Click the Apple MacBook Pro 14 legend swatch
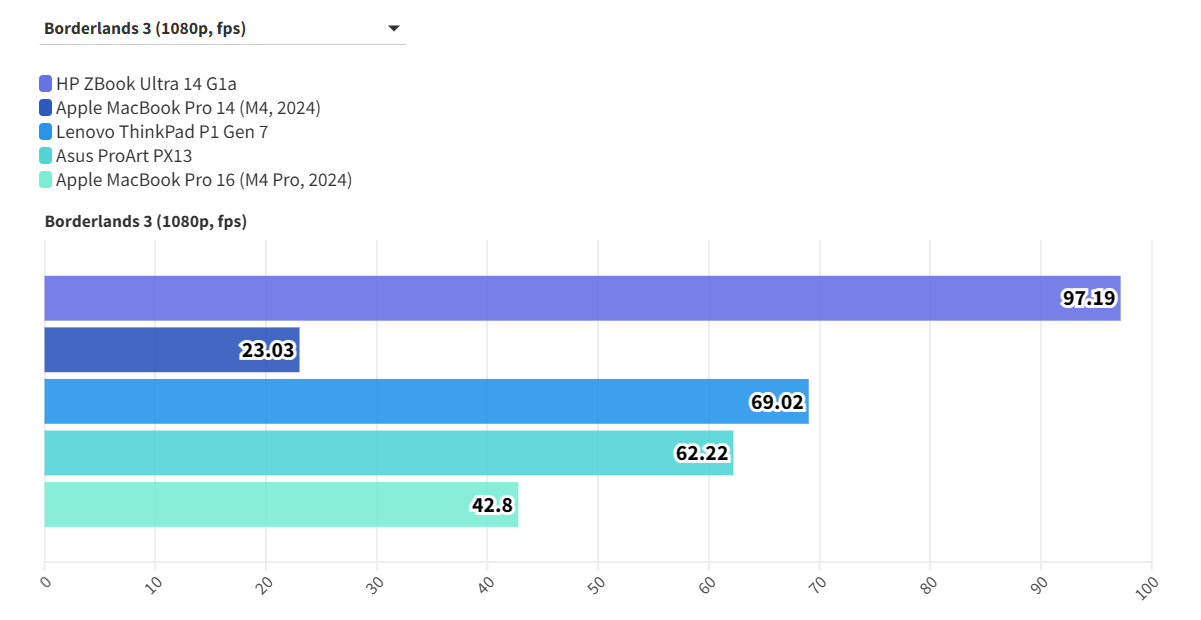This screenshot has height=620, width=1201. pos(46,108)
